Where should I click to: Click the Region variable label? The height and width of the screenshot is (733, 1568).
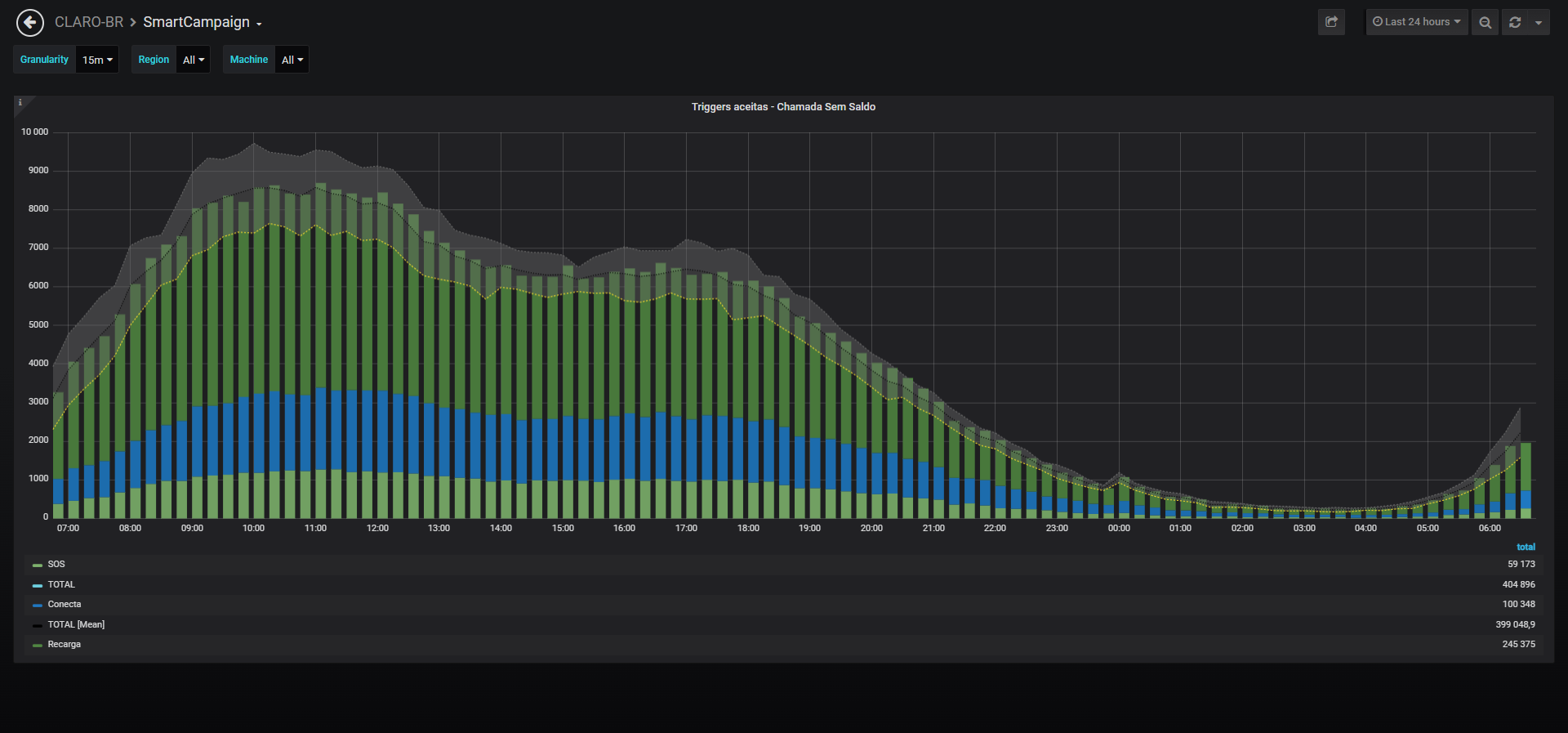pyautogui.click(x=154, y=60)
